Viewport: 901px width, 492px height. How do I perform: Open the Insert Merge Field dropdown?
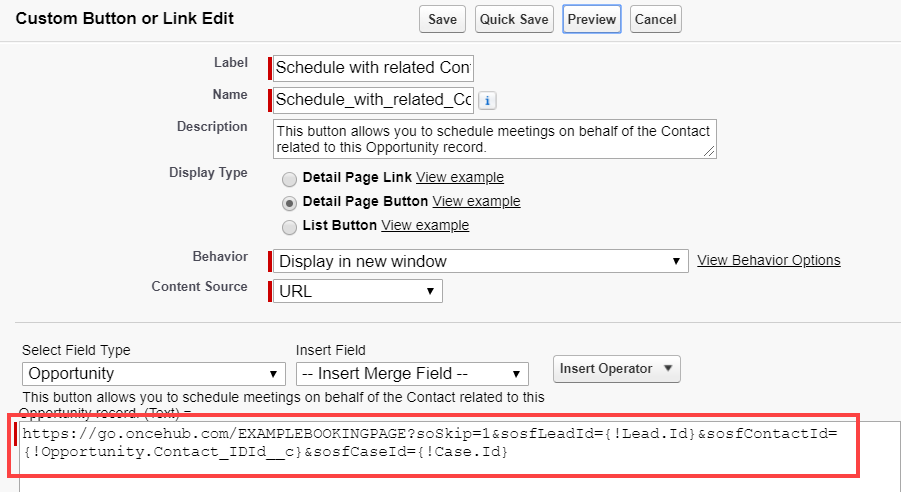412,374
